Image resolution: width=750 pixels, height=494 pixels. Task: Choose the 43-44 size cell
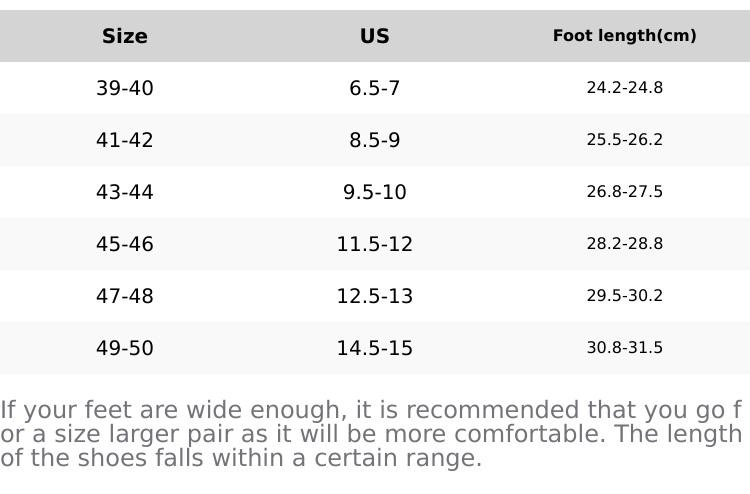[125, 192]
